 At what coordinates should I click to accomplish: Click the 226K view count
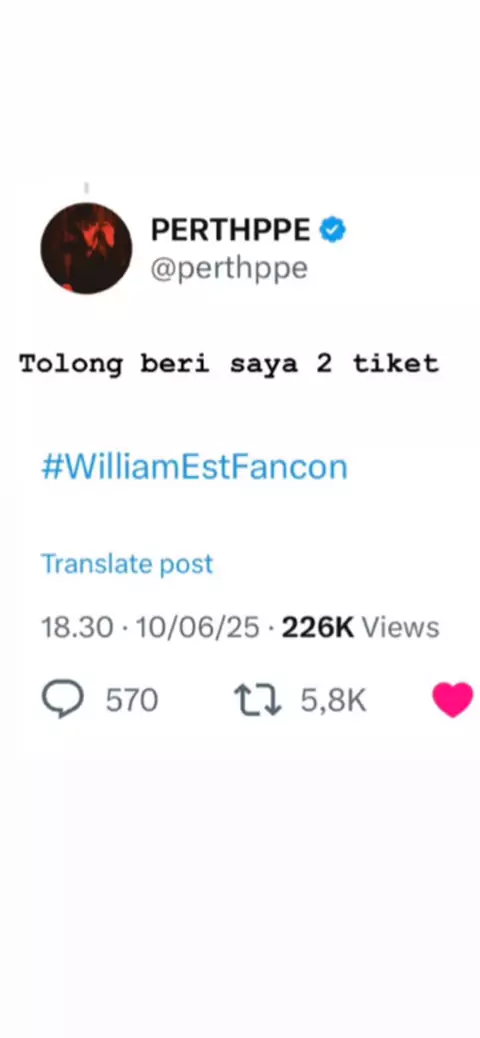click(318, 628)
